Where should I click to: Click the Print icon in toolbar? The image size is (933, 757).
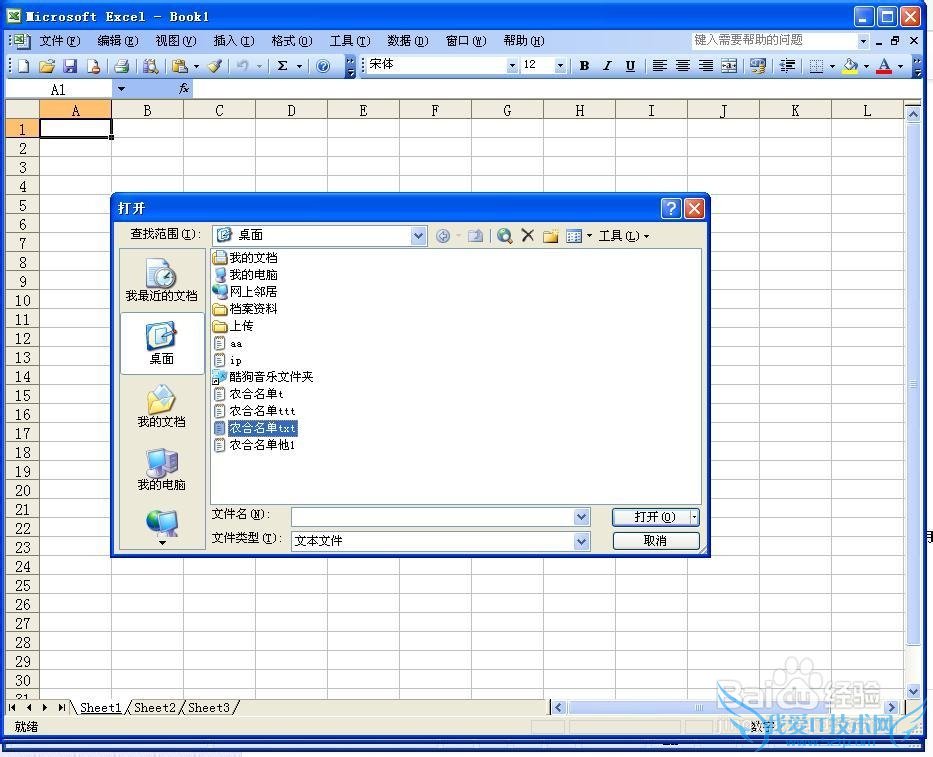[x=122, y=66]
